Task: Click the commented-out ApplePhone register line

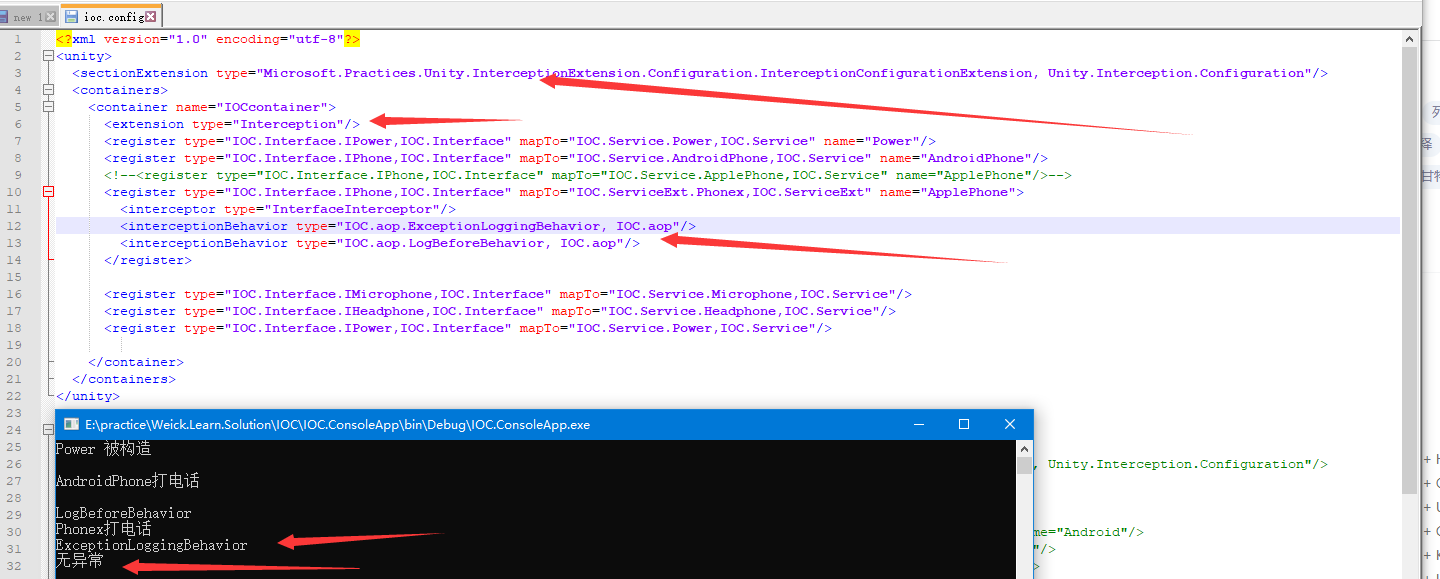Action: coord(500,174)
